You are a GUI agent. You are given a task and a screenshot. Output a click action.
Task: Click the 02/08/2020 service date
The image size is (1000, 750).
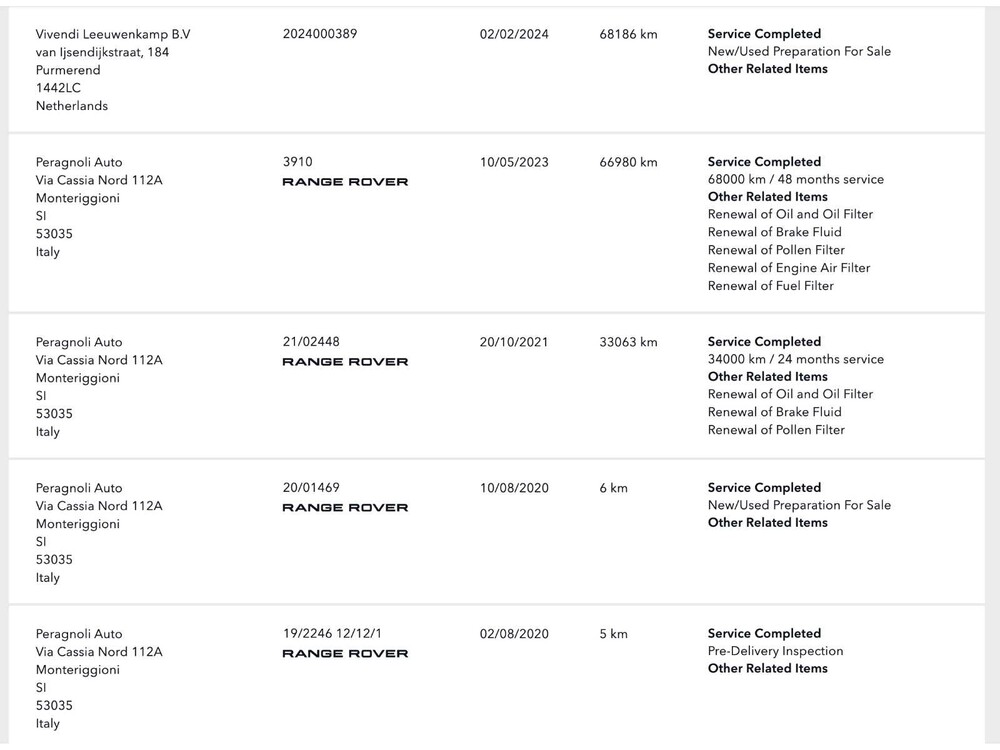point(514,634)
